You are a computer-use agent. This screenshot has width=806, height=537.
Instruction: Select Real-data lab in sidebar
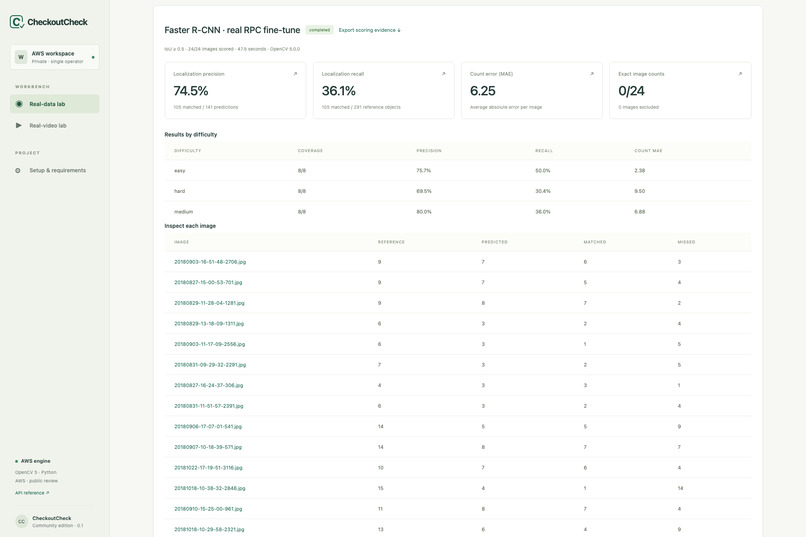pos(54,104)
